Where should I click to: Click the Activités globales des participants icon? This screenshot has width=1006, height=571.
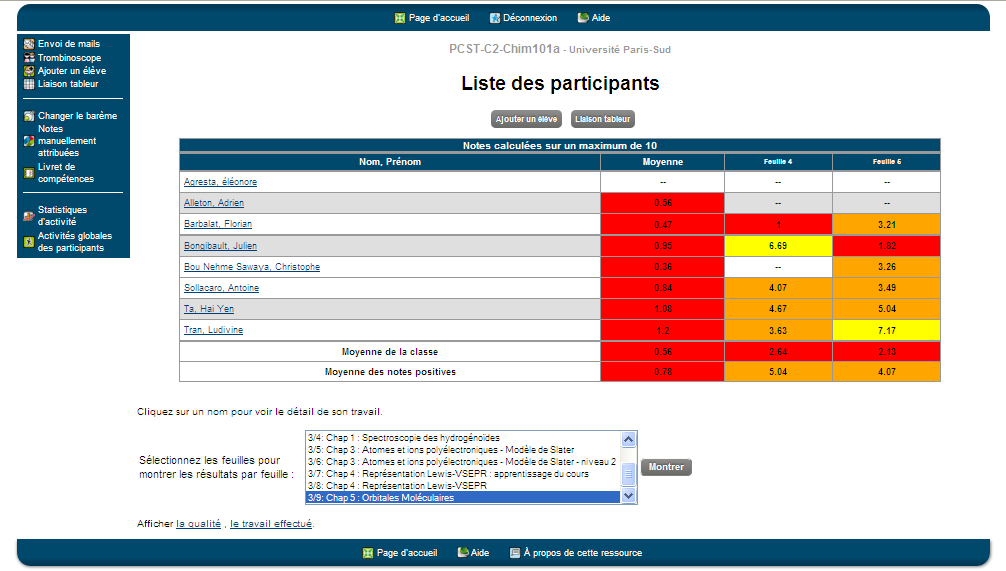(x=29, y=242)
